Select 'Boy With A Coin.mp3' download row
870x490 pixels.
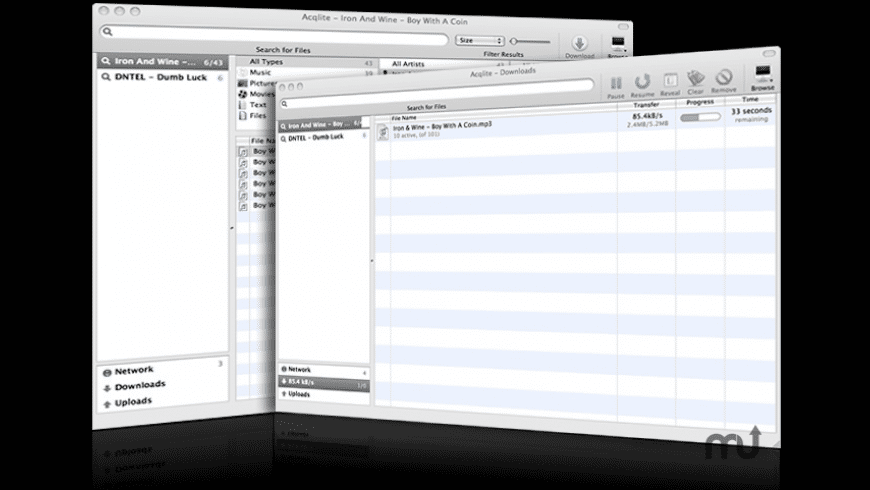[575, 127]
